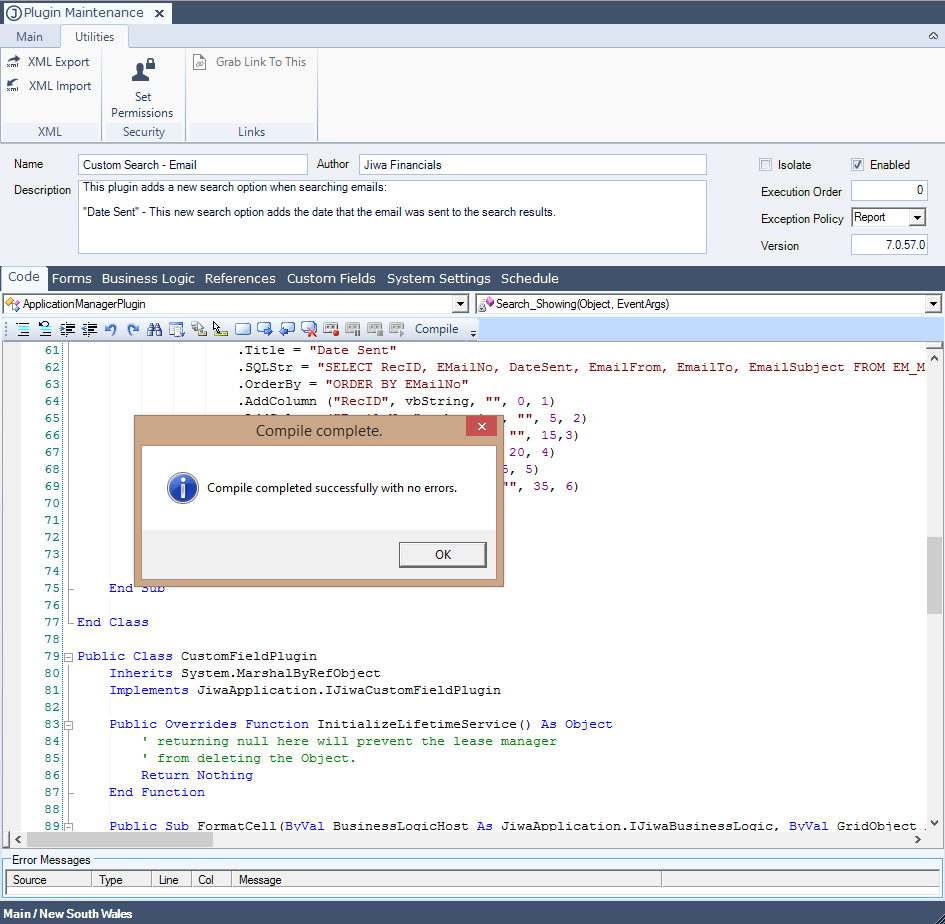Viewport: 945px width, 924px height.
Task: Switch to the Main ribbon tab
Action: tap(30, 37)
